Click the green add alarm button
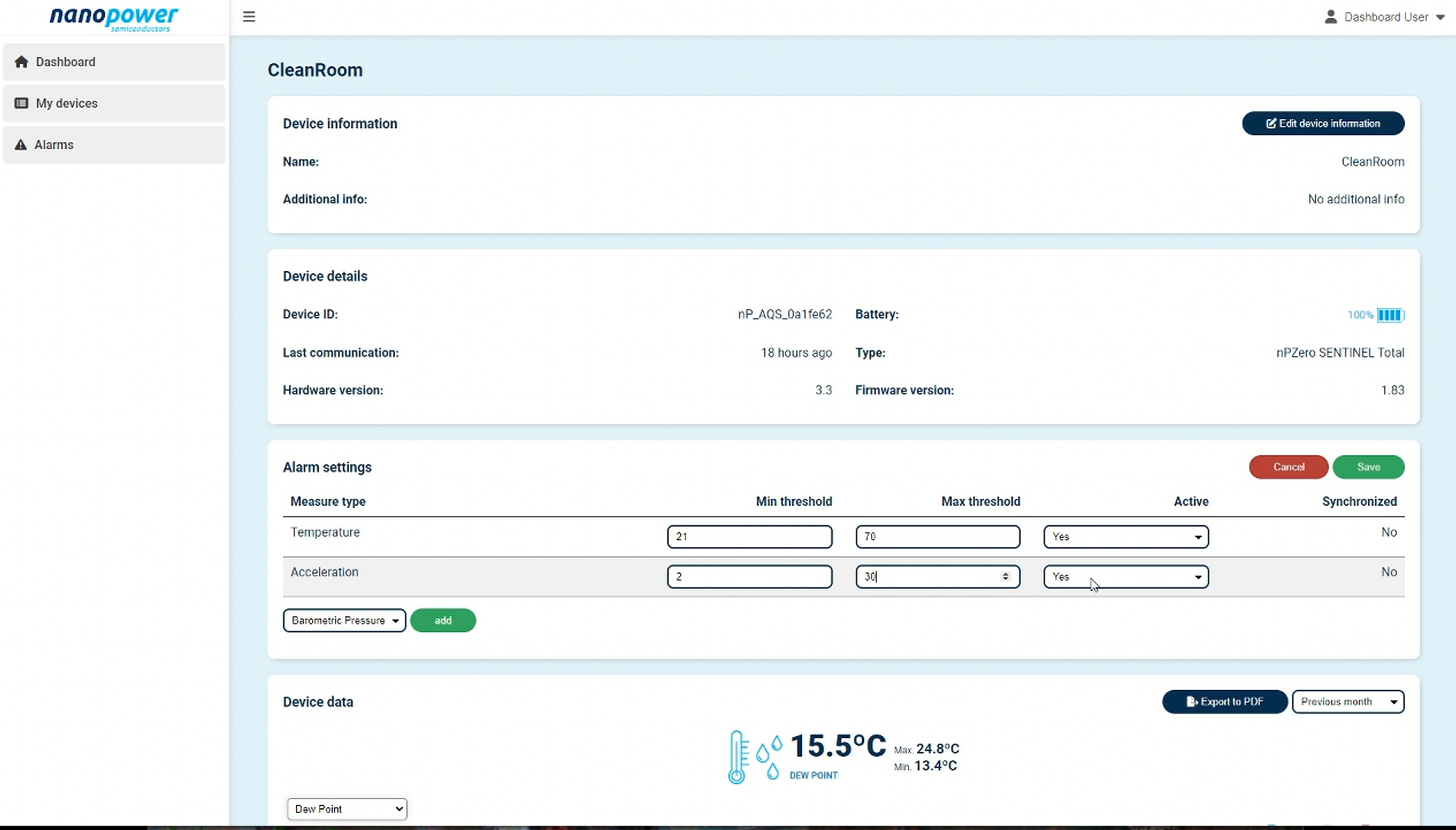Screen dimensions: 1456x830 tap(443, 620)
